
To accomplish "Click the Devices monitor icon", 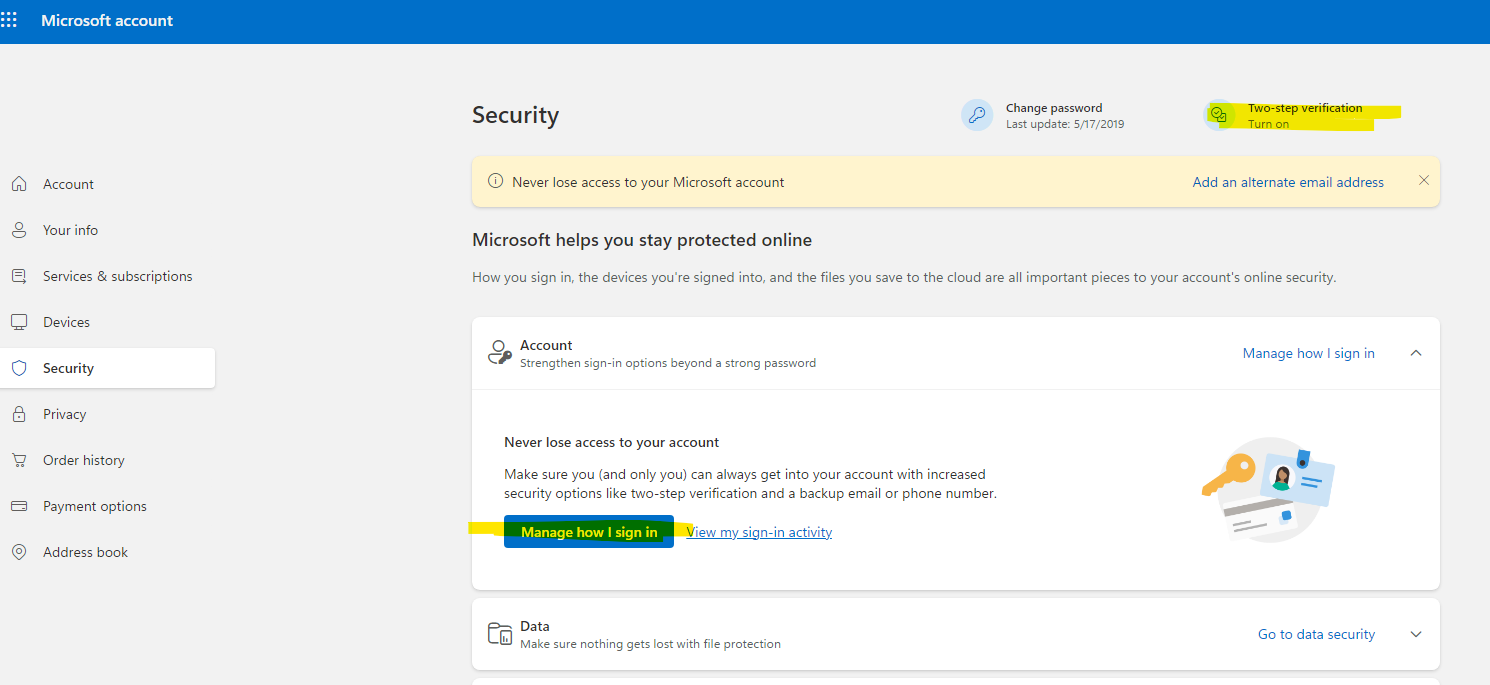I will coord(19,322).
